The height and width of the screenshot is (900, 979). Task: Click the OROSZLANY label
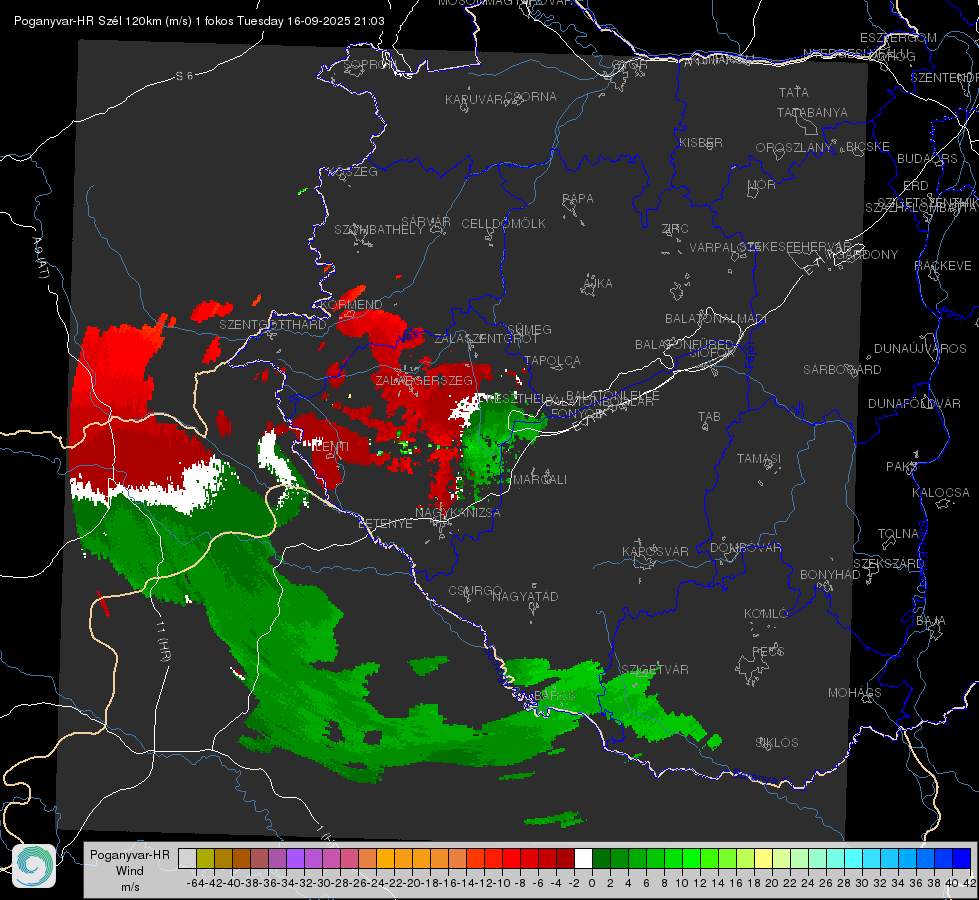pos(794,147)
